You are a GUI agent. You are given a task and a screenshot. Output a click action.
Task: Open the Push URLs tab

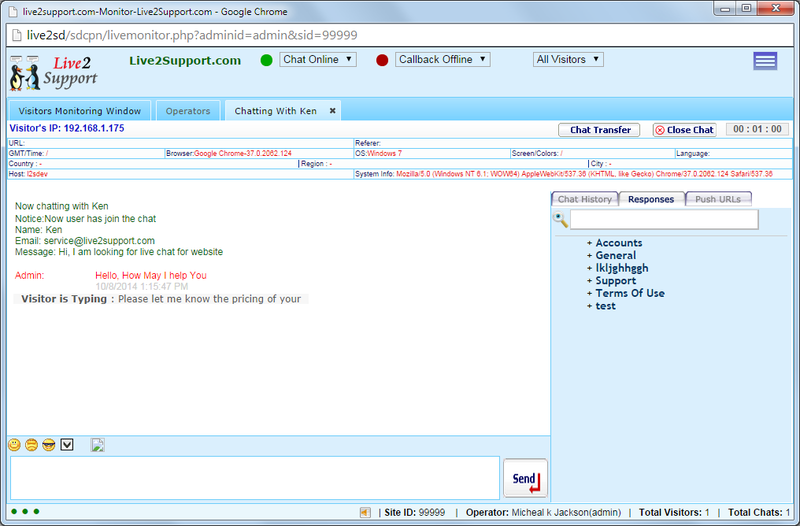(718, 199)
